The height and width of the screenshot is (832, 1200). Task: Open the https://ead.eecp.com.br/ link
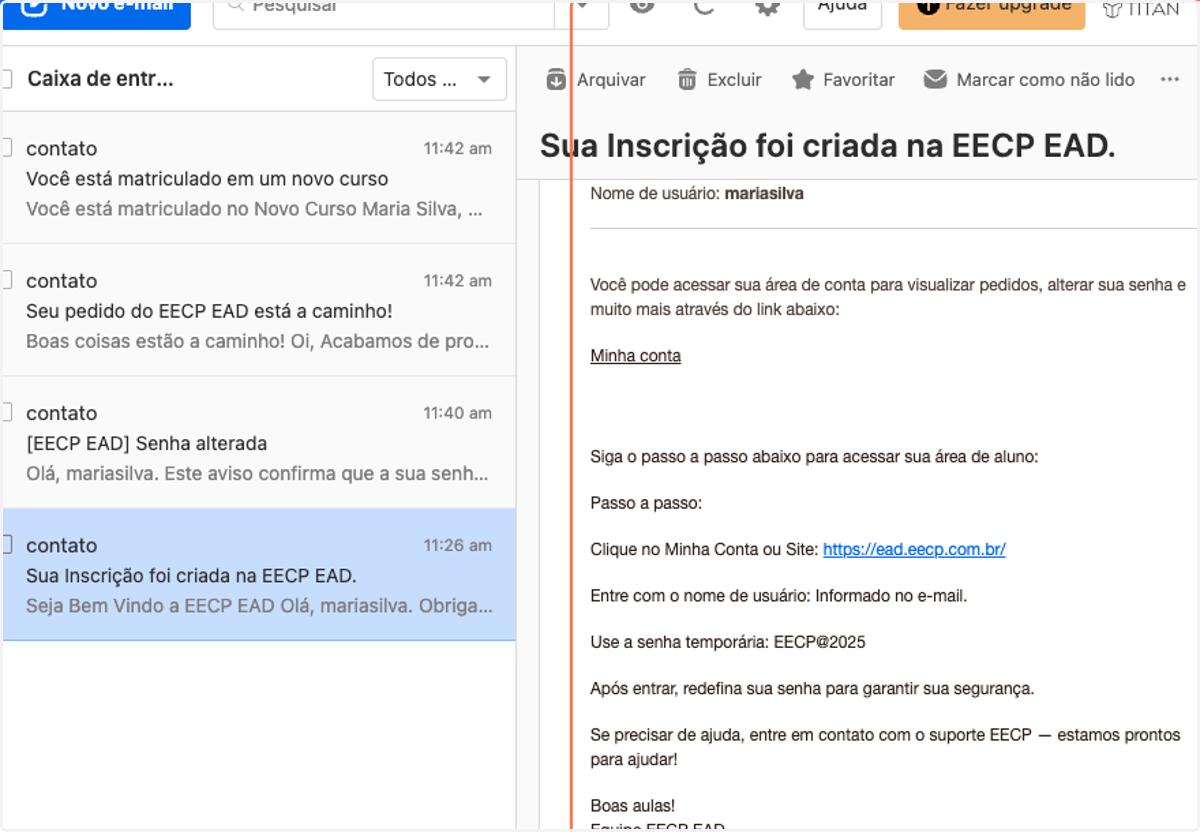coord(914,549)
